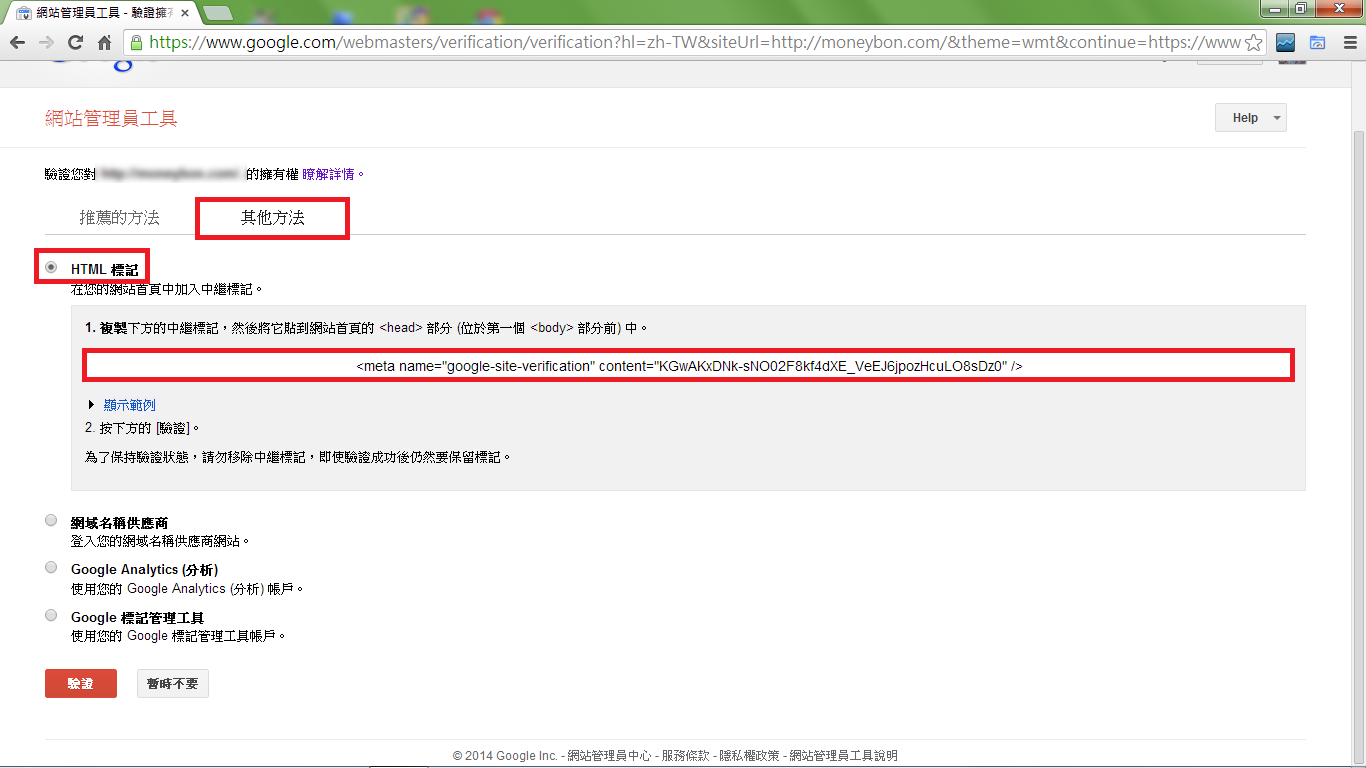Open the browser Home page
This screenshot has height=768, width=1366.
click(104, 42)
